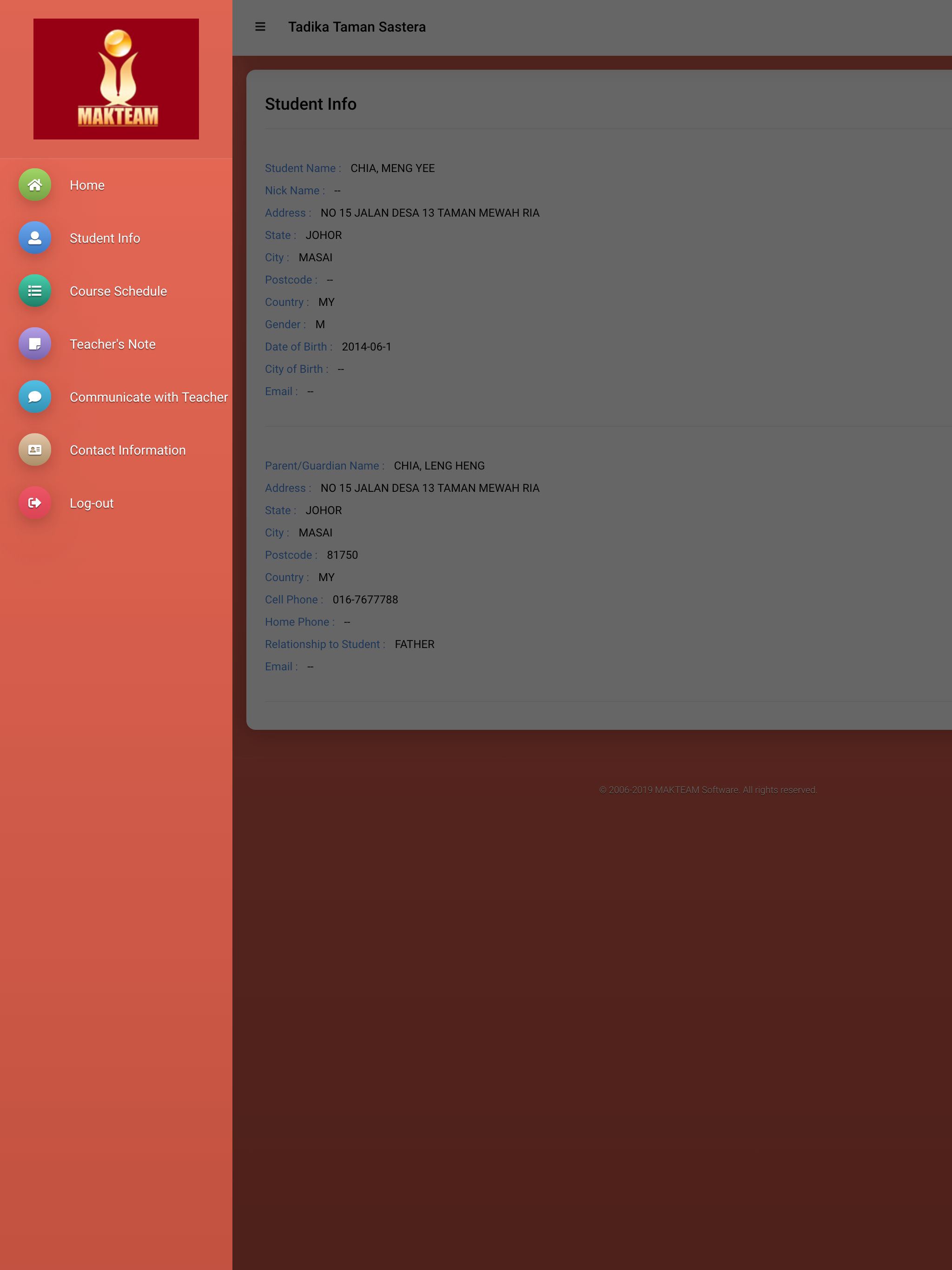Screen dimensions: 952x1270
Task: Go to Course Schedule
Action: pos(118,291)
